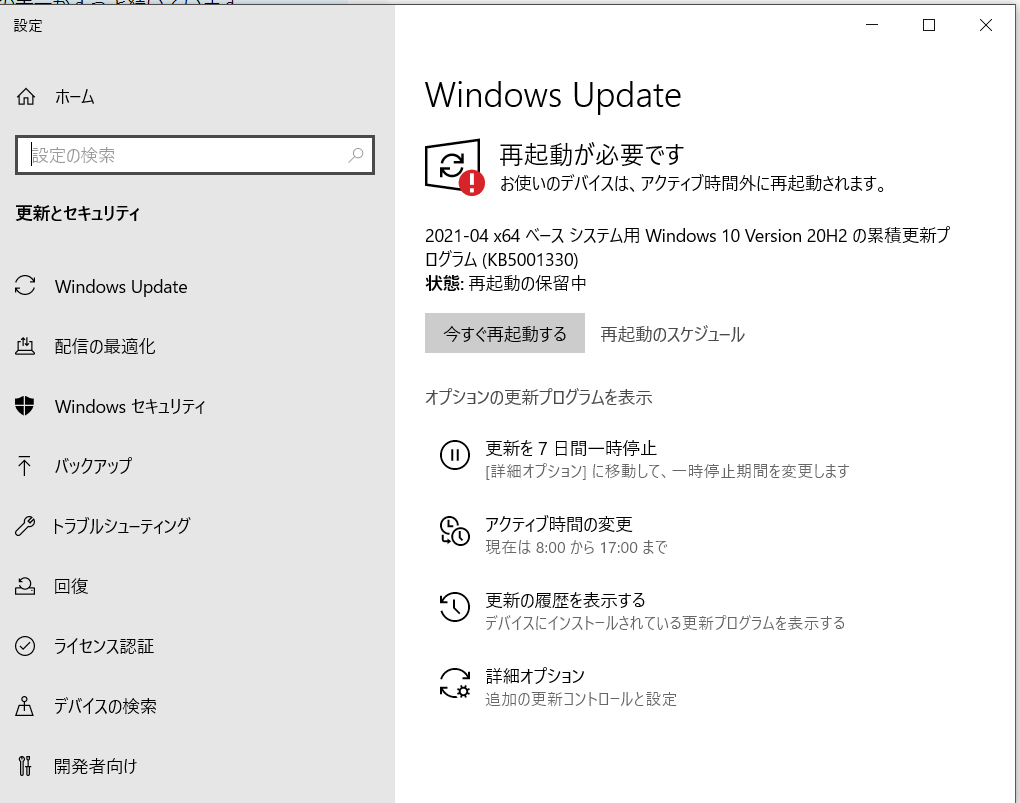Click the トラブルシューティング wrench icon
The width and height of the screenshot is (1020, 803).
point(25,525)
